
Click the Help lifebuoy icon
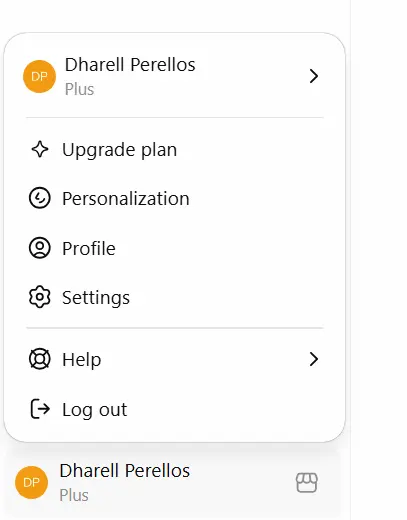click(40, 359)
